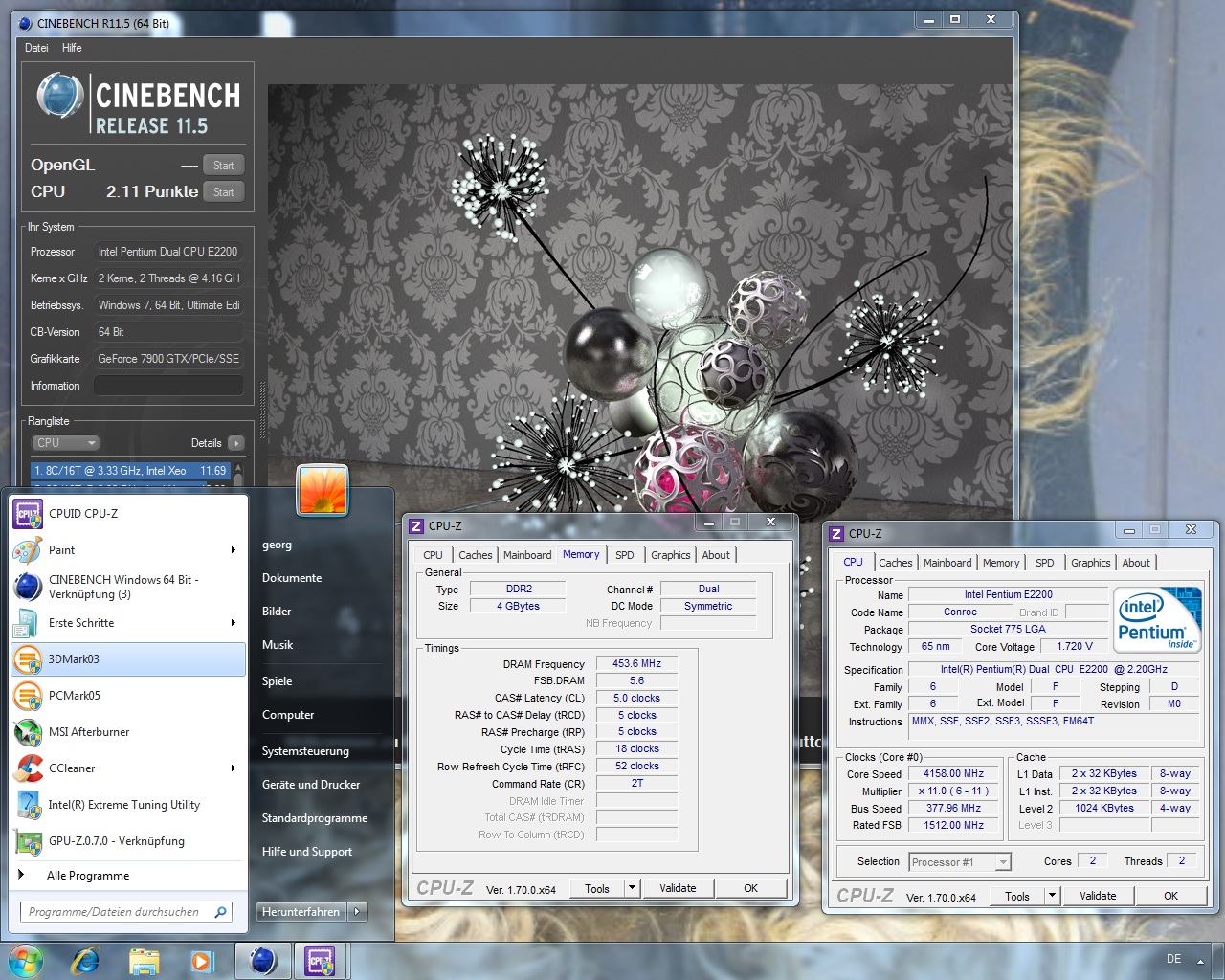This screenshot has height=980, width=1225.
Task: Open Computer from Start menu
Action: click(288, 715)
